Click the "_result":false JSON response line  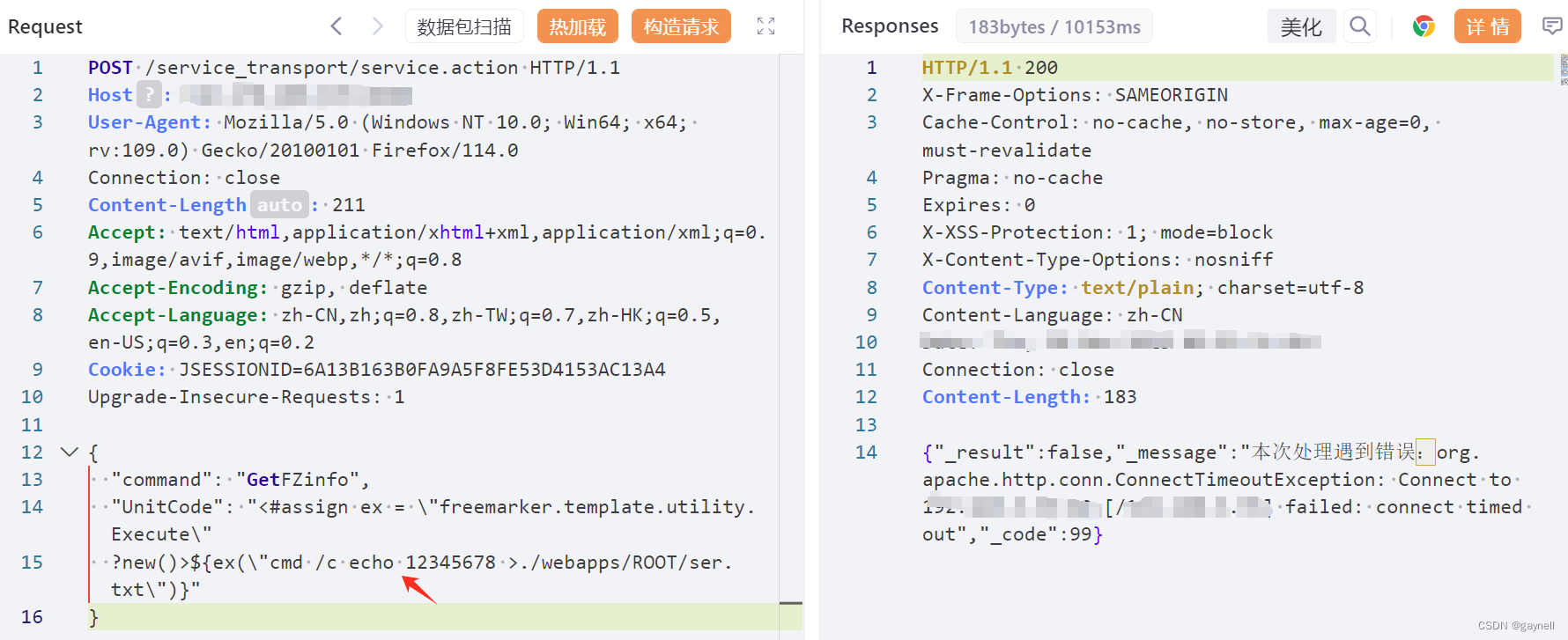point(1201,452)
